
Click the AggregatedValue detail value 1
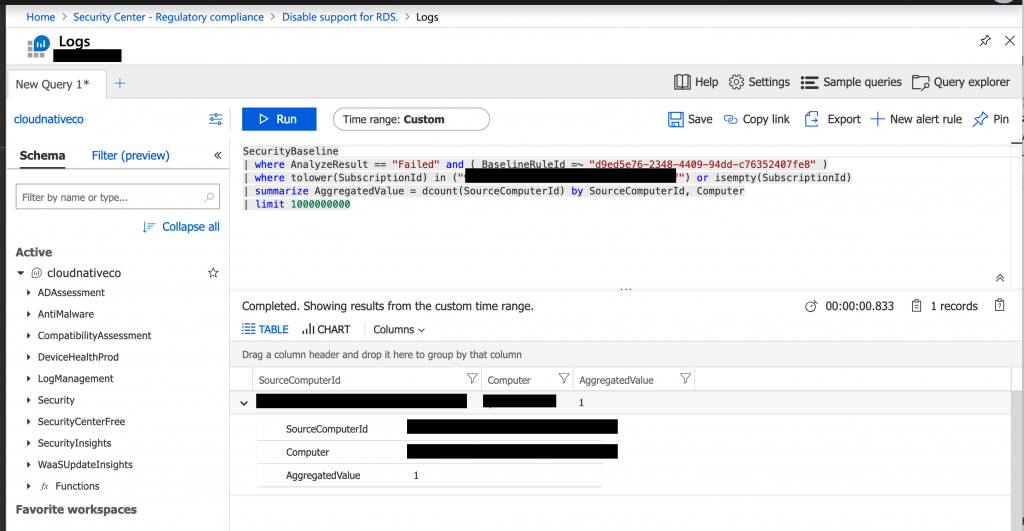coord(416,475)
